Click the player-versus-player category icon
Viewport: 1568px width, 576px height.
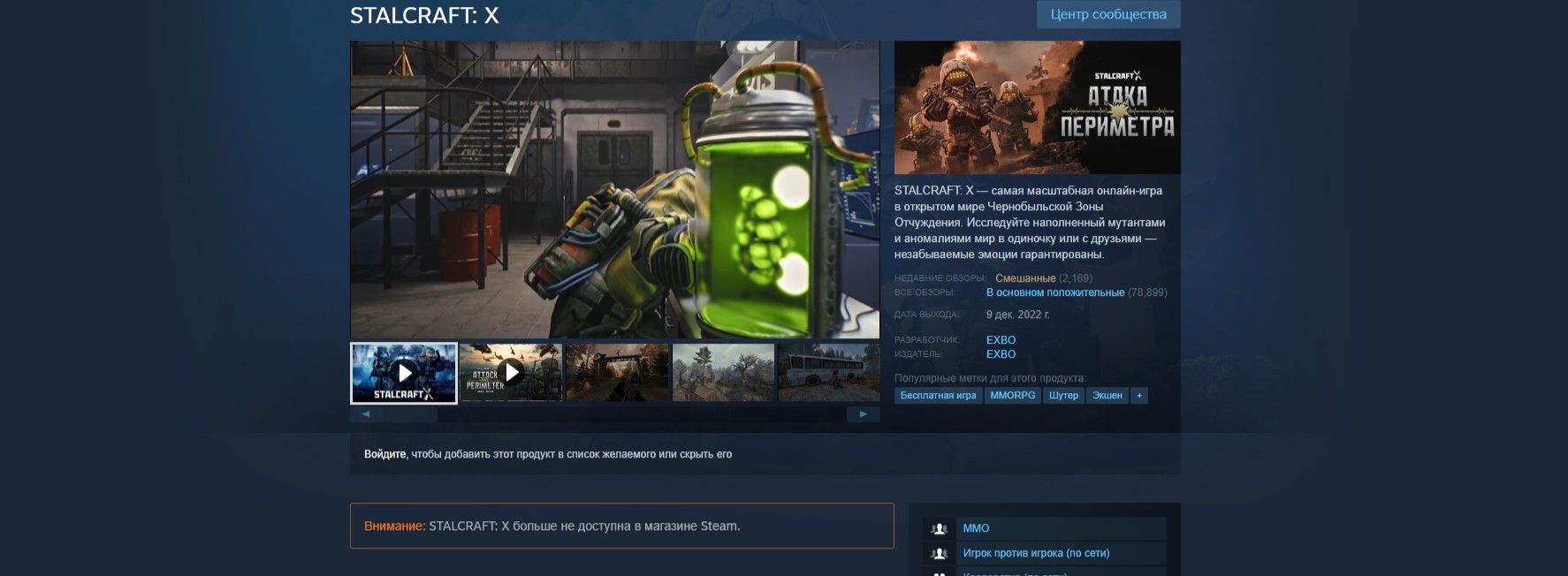pos(940,553)
